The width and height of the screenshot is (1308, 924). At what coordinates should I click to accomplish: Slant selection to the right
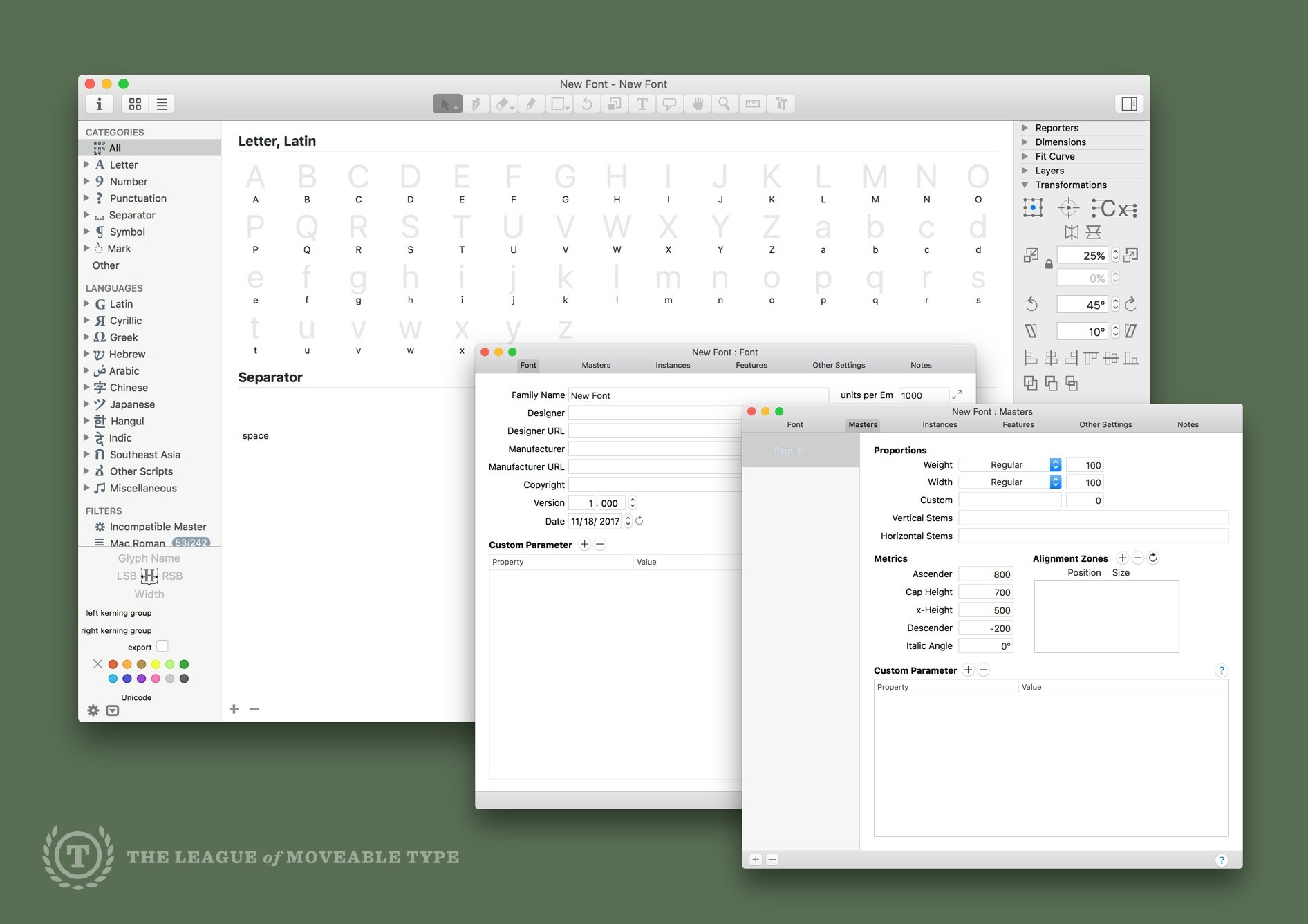[x=1131, y=331]
